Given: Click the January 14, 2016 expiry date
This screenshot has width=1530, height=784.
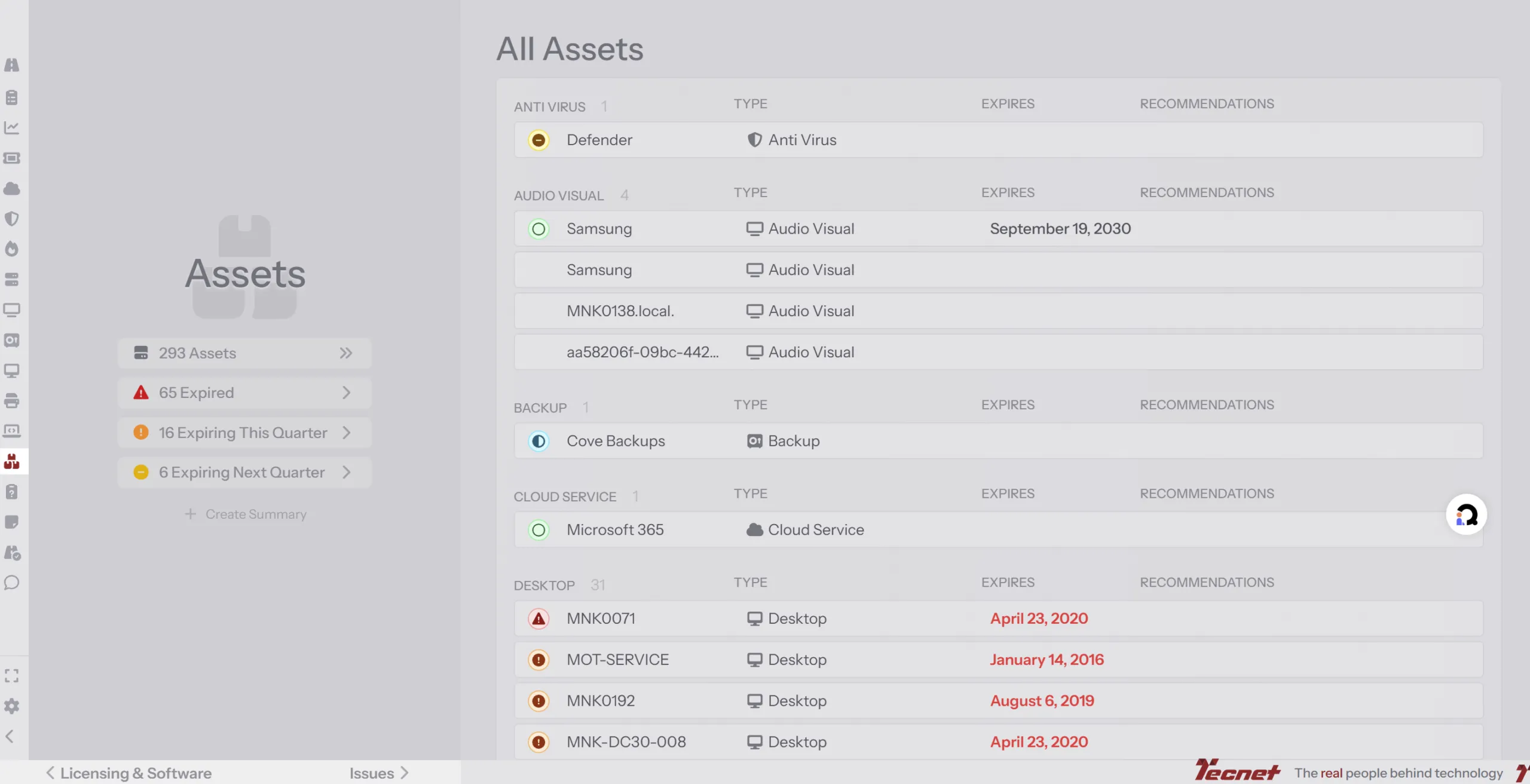Looking at the screenshot, I should [1046, 660].
